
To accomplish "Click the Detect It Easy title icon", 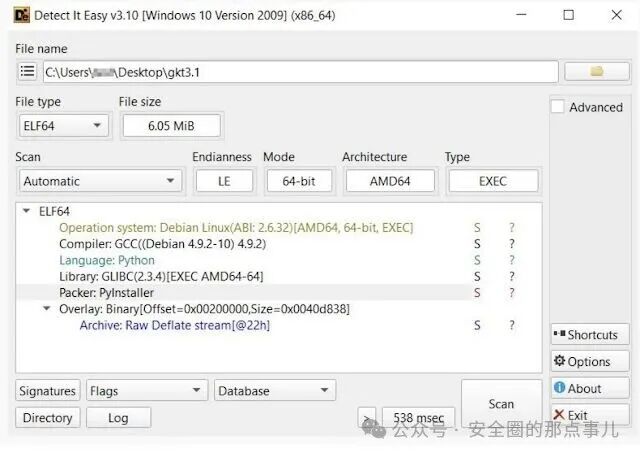I will 22,15.
